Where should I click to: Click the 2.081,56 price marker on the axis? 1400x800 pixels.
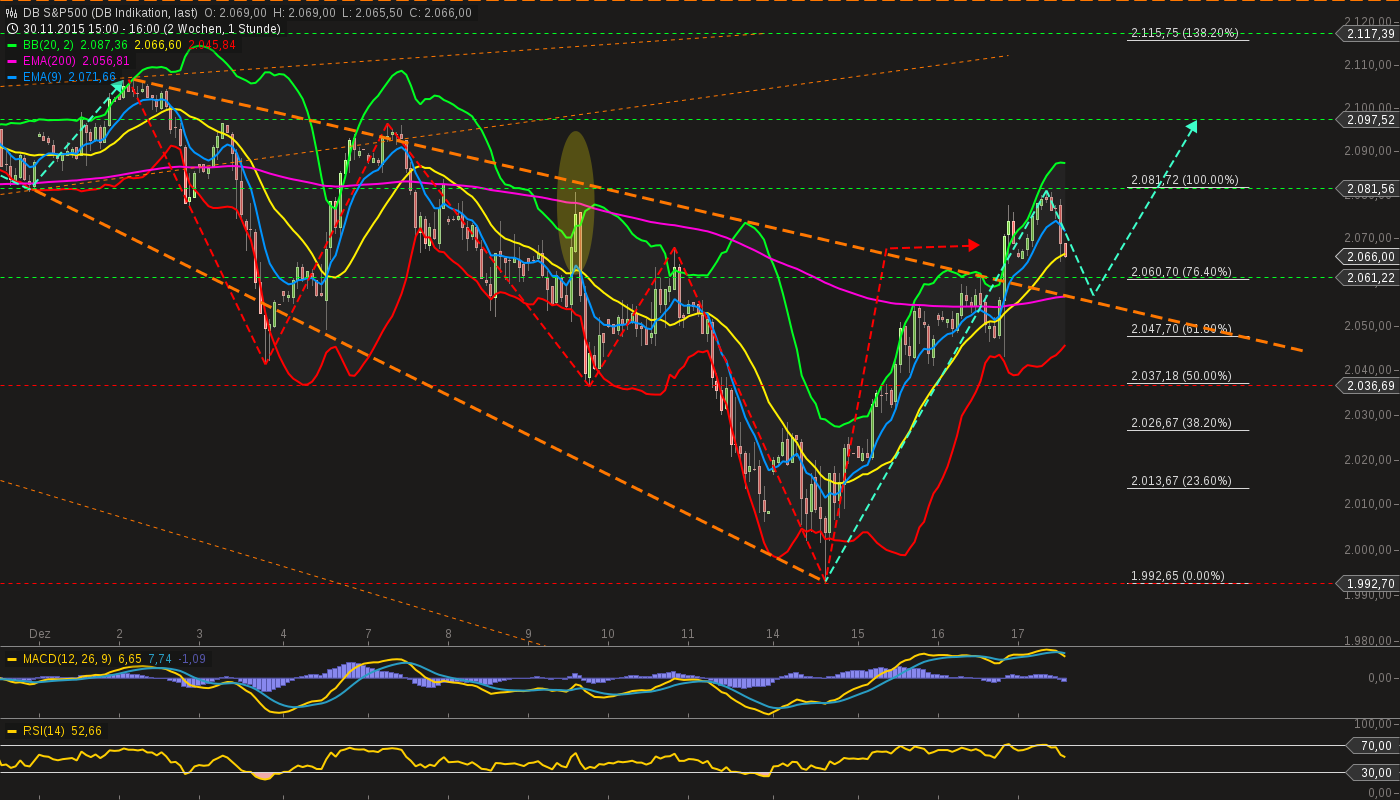click(1368, 188)
